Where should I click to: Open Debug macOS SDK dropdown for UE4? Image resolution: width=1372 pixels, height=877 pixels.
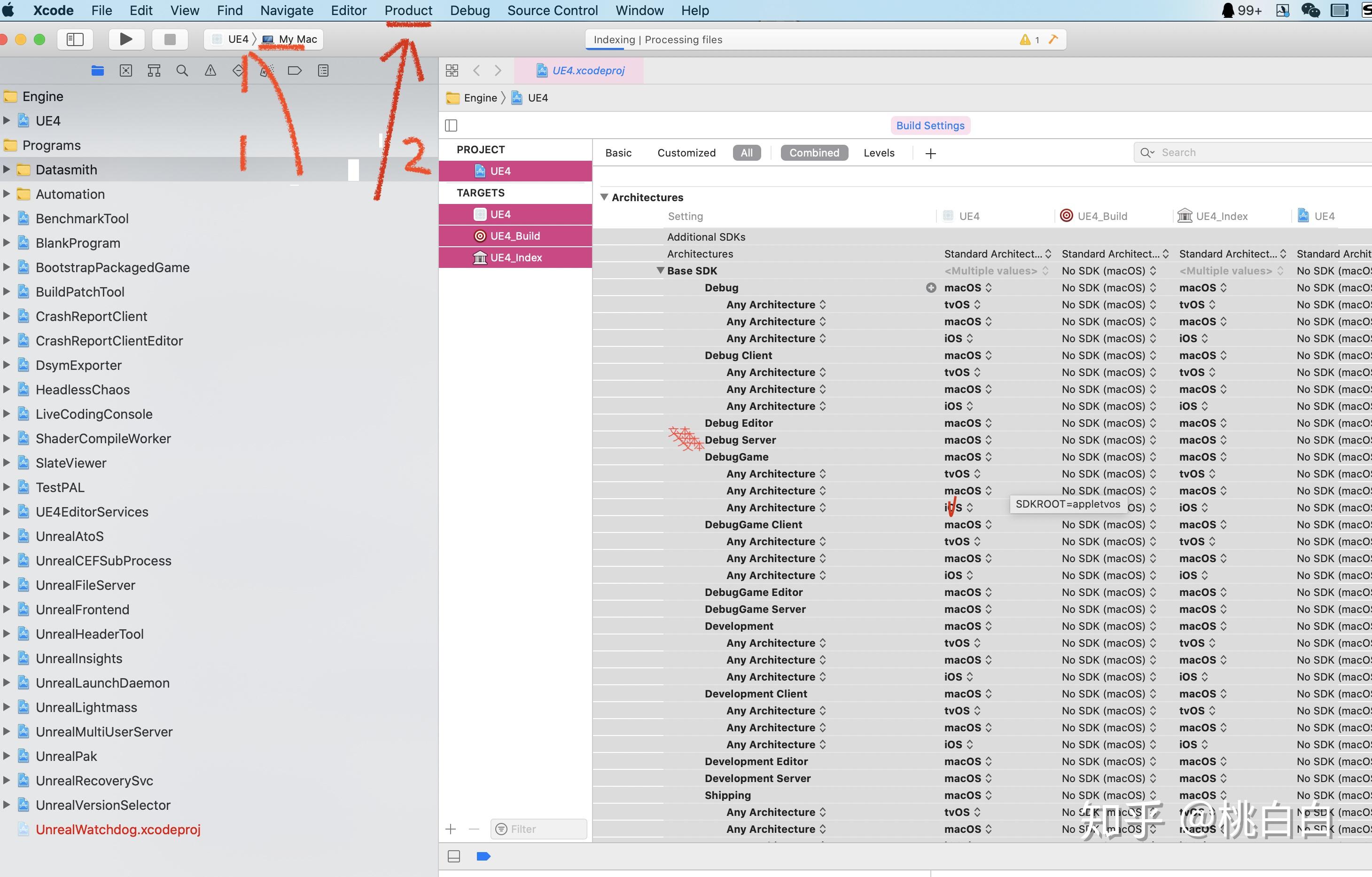(x=967, y=288)
